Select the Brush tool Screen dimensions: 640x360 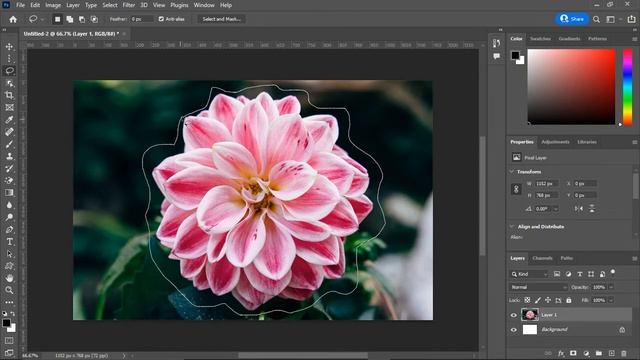click(x=9, y=144)
